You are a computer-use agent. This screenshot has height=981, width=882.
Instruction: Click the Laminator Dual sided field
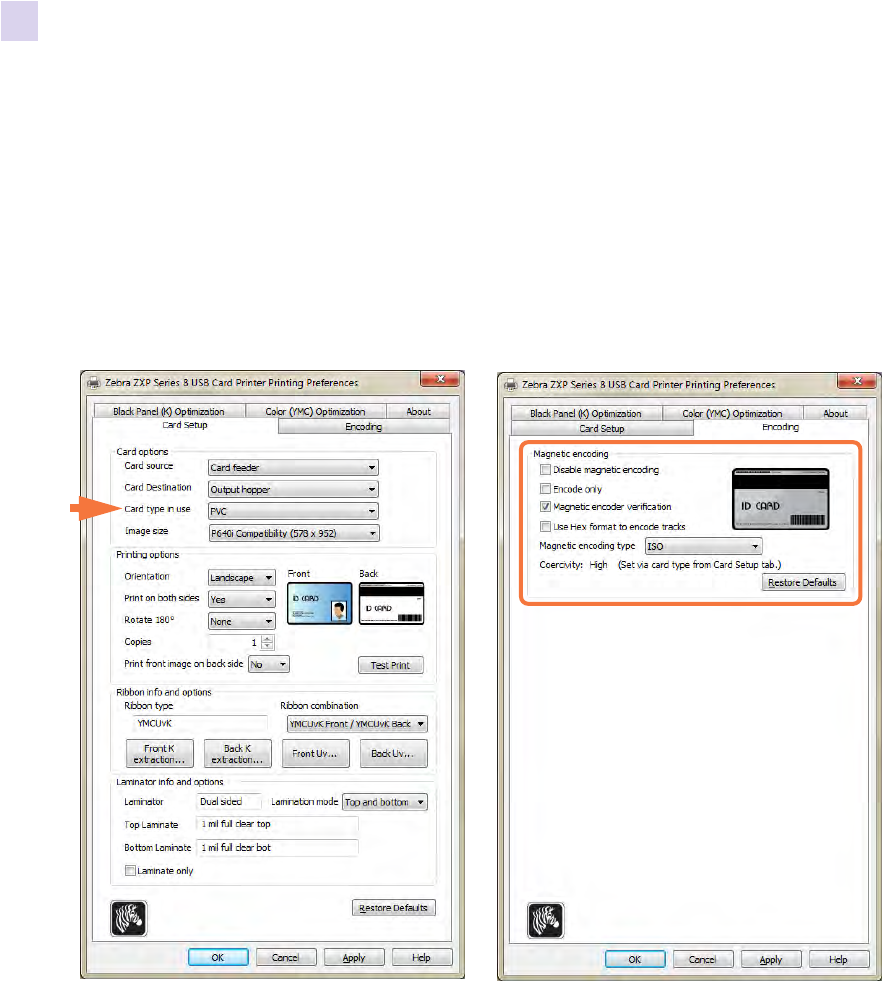point(229,801)
